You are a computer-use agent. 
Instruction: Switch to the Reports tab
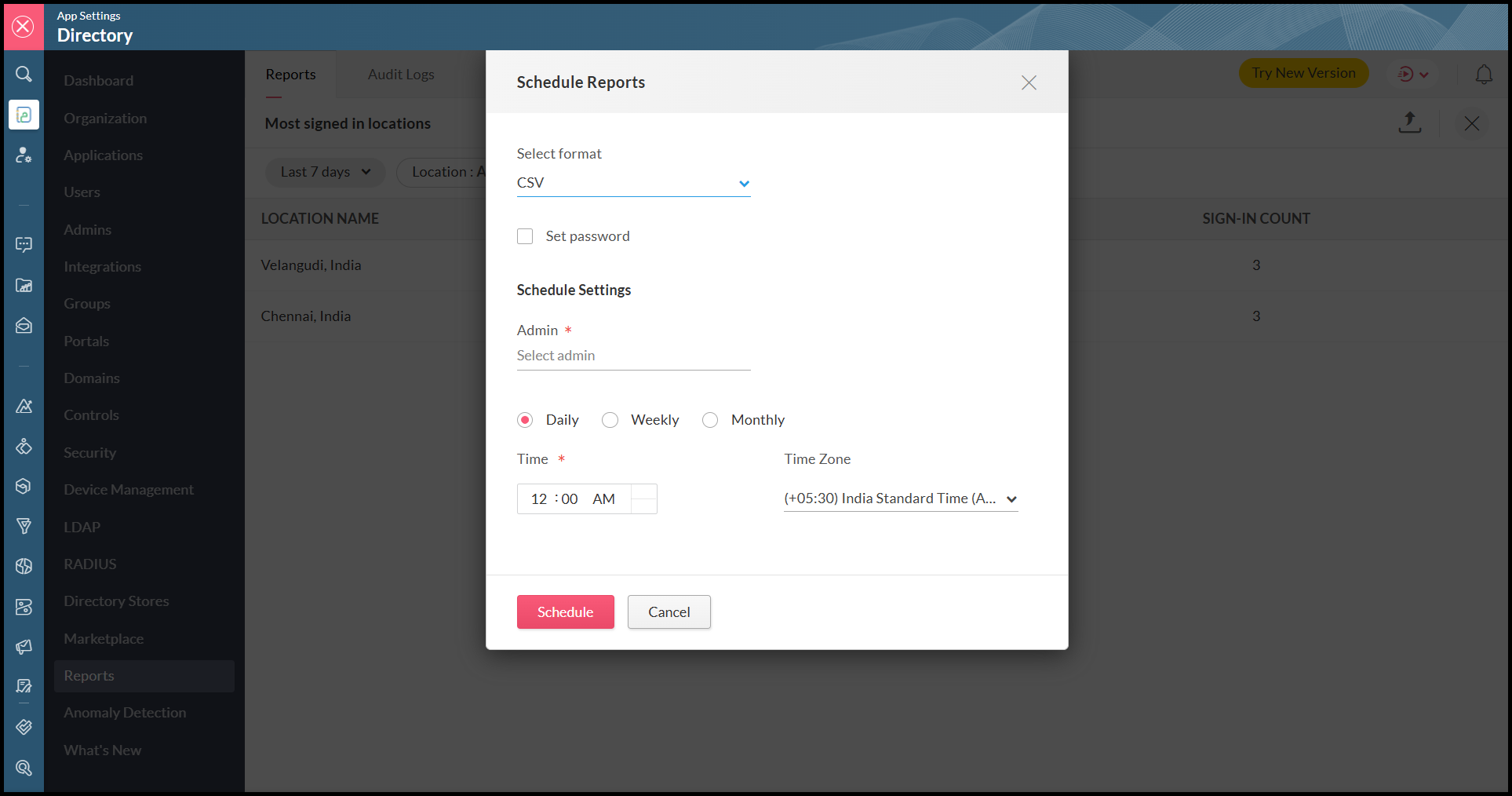coord(290,75)
